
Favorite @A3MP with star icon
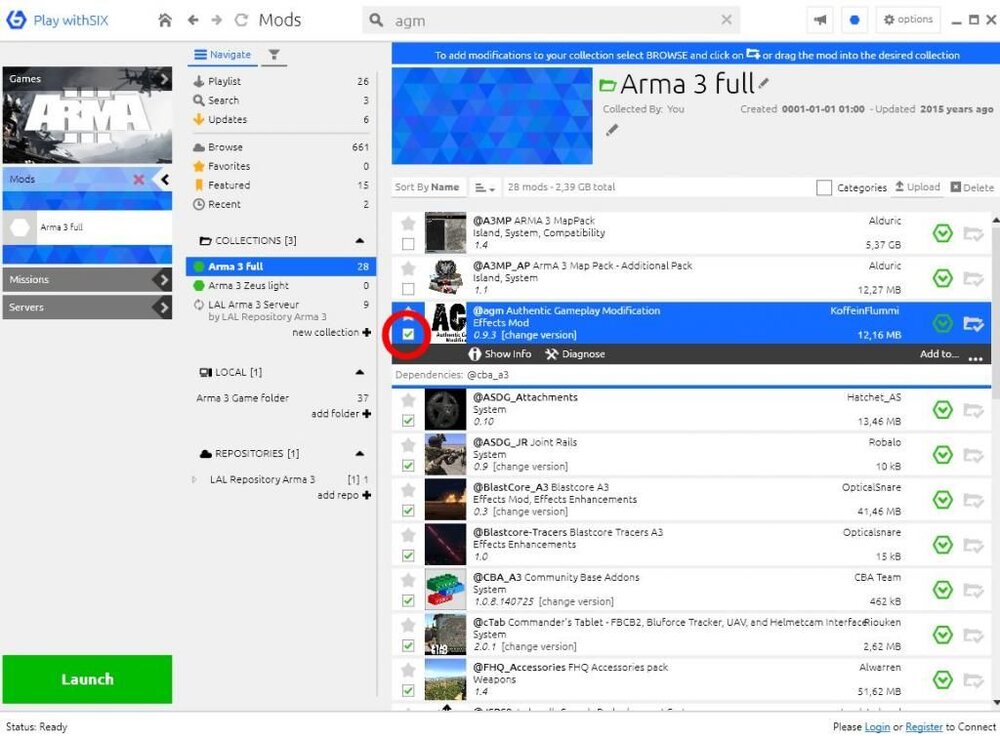point(408,223)
